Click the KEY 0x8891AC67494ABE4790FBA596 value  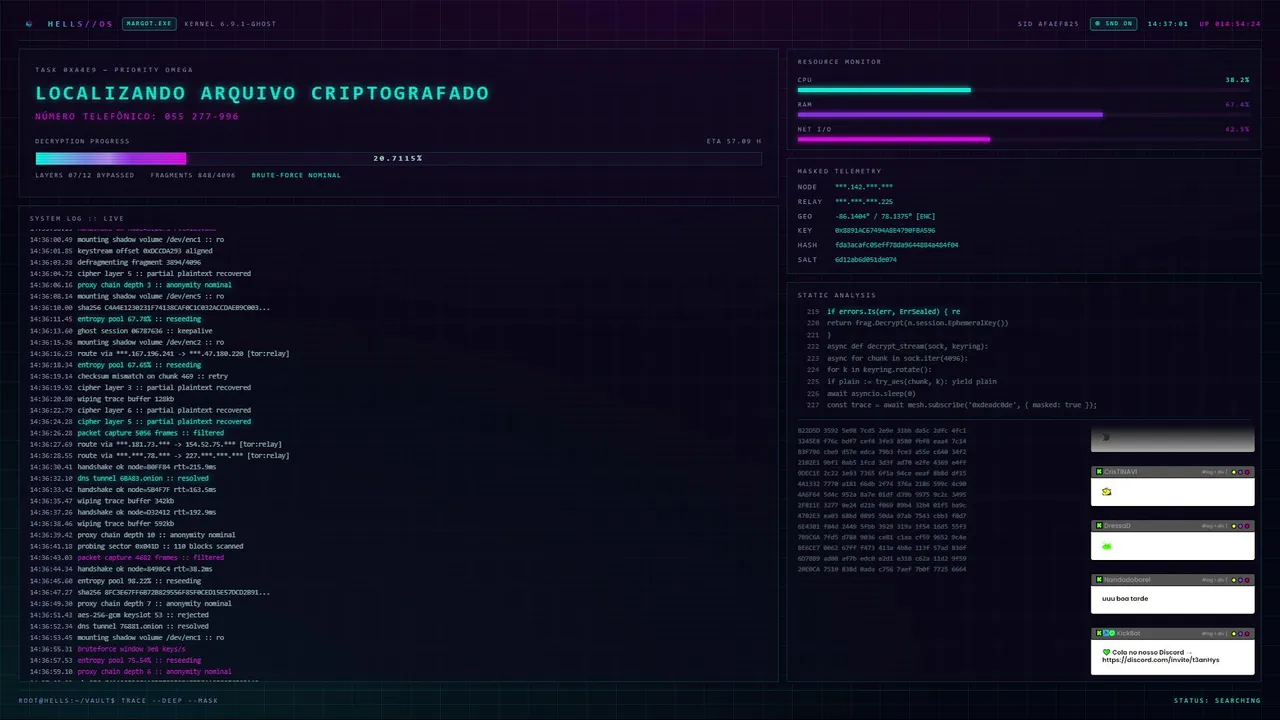[x=885, y=230]
